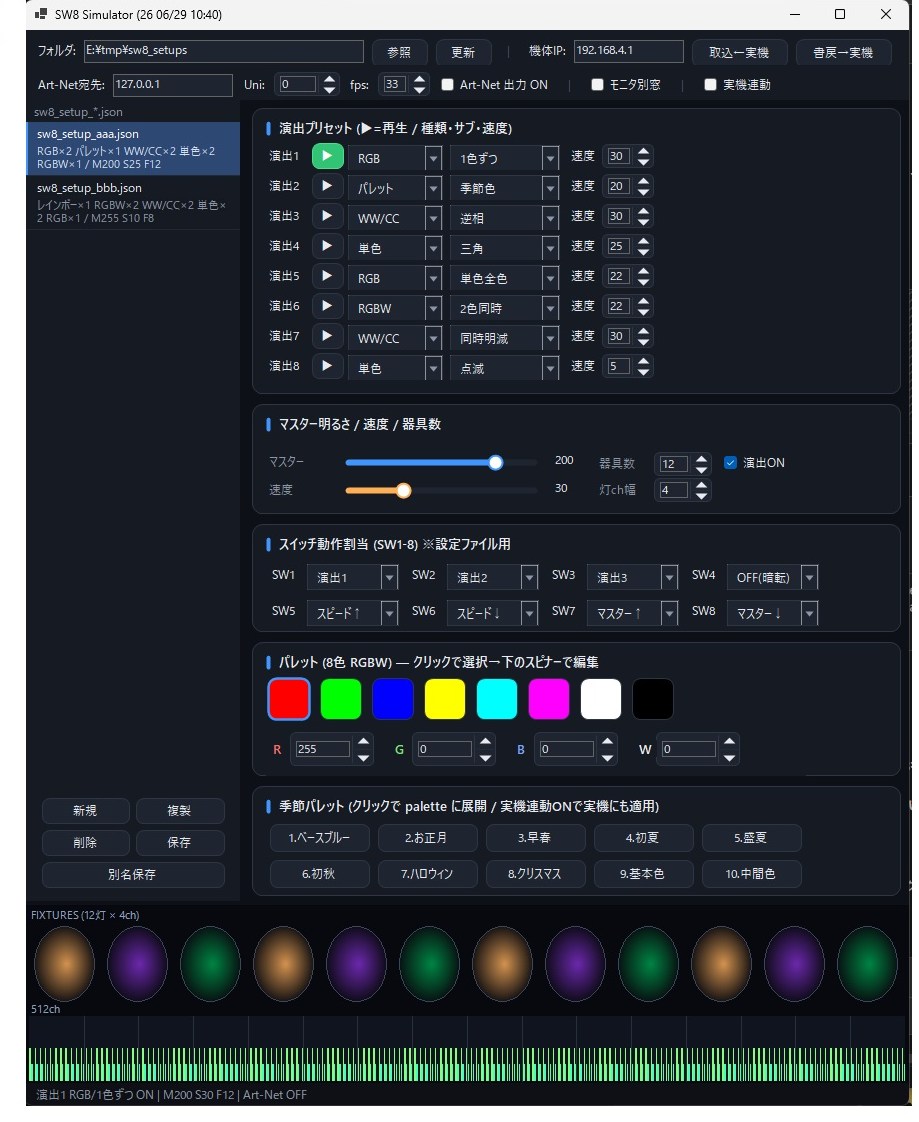Select the yellow palette swatch
The image size is (919, 1122).
click(x=444, y=699)
